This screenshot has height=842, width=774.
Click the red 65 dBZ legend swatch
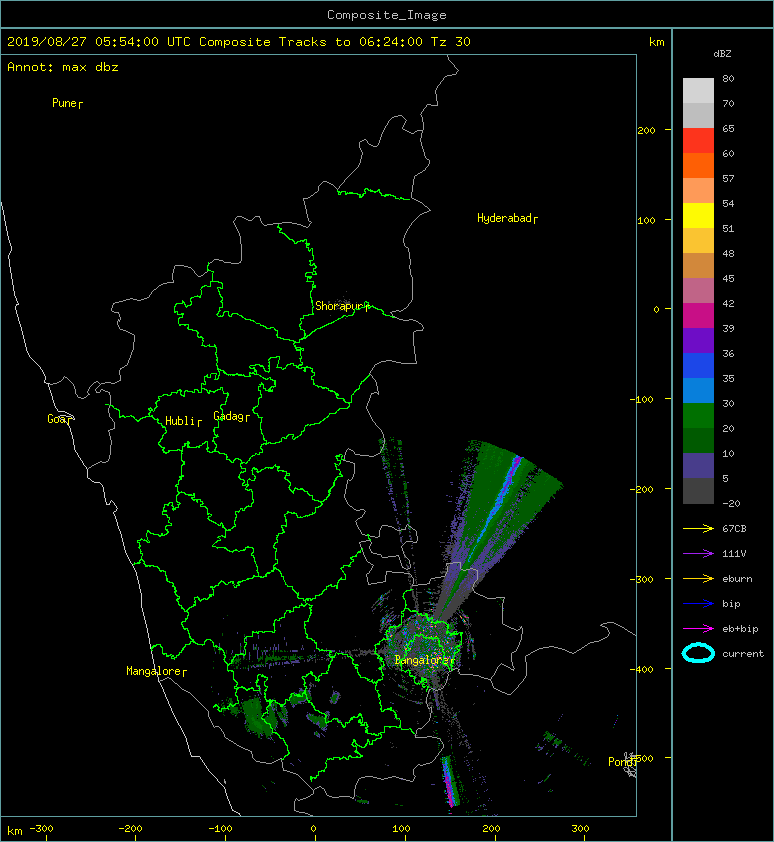coord(698,141)
